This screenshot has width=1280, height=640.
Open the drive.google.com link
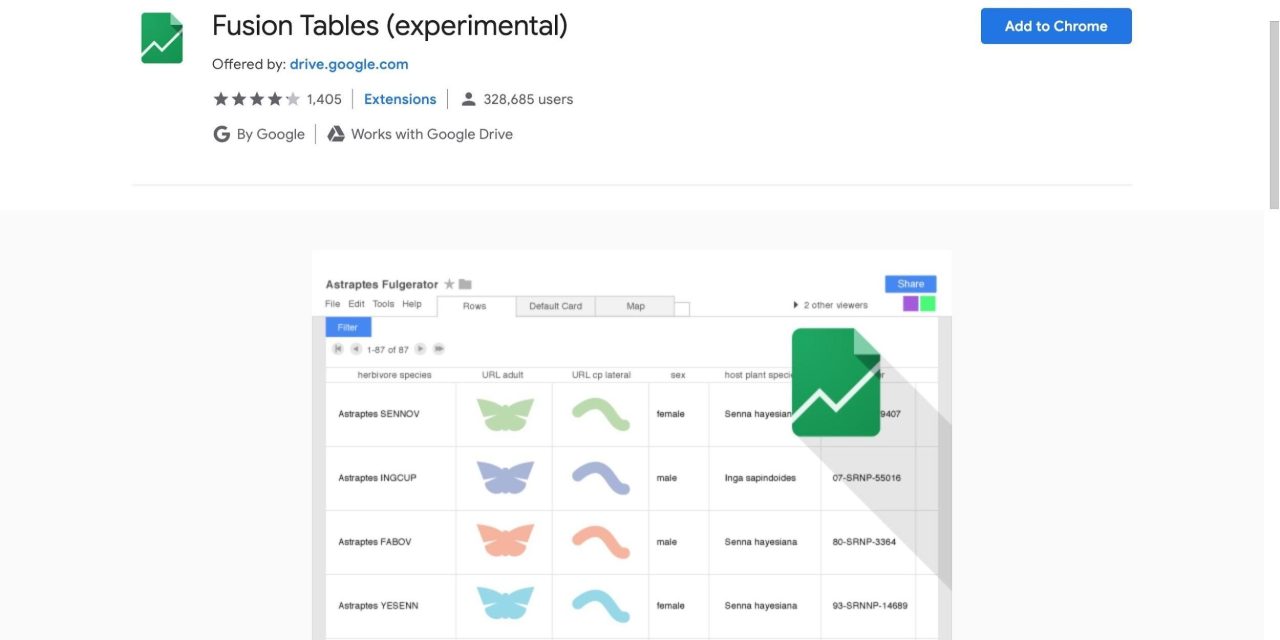[349, 64]
